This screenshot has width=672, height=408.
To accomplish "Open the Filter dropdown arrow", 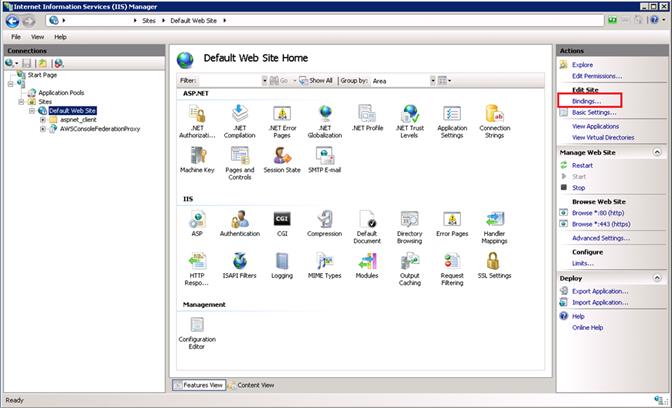I will (x=264, y=81).
